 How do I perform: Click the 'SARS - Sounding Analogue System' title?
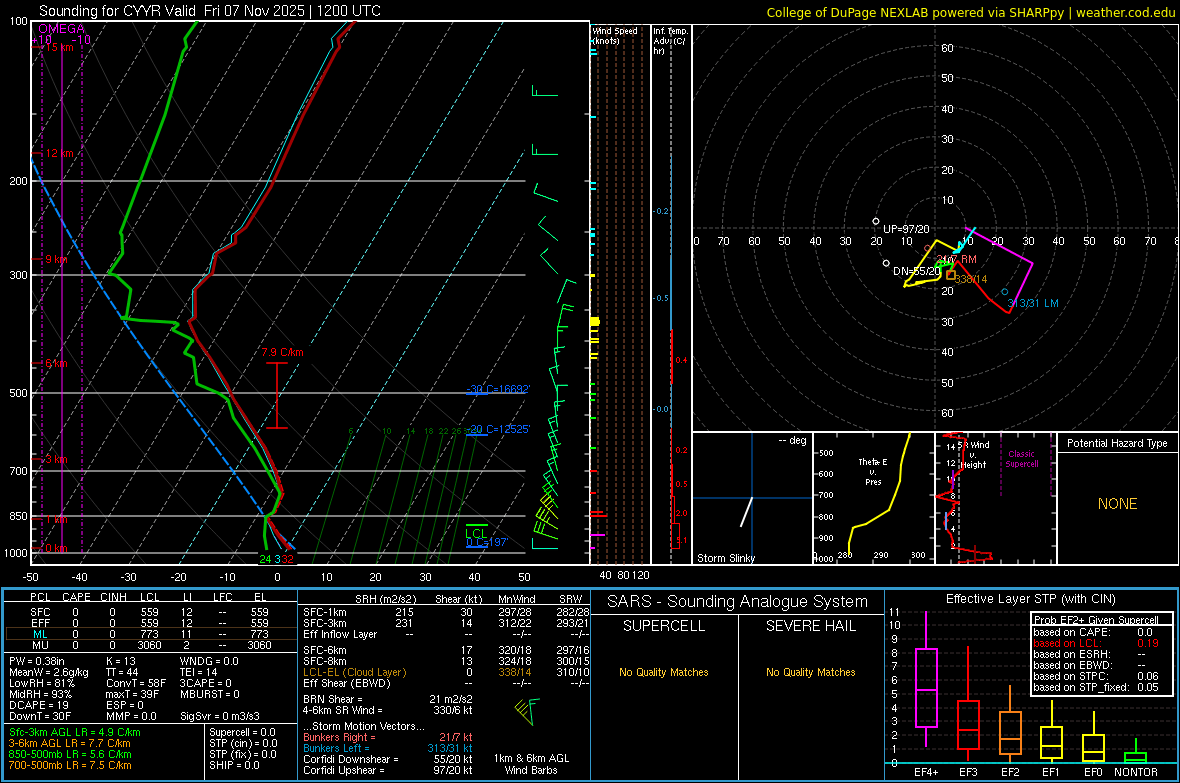click(x=737, y=602)
